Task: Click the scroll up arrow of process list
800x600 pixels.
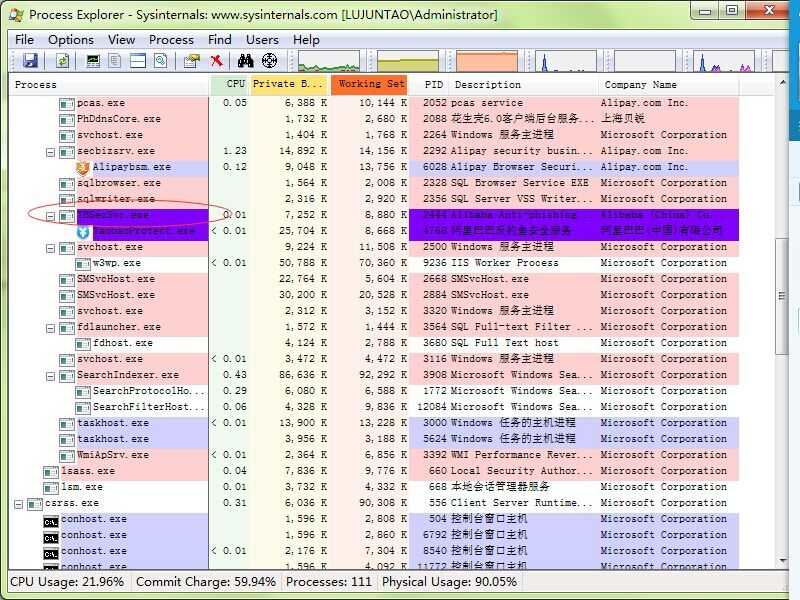Action: click(782, 83)
